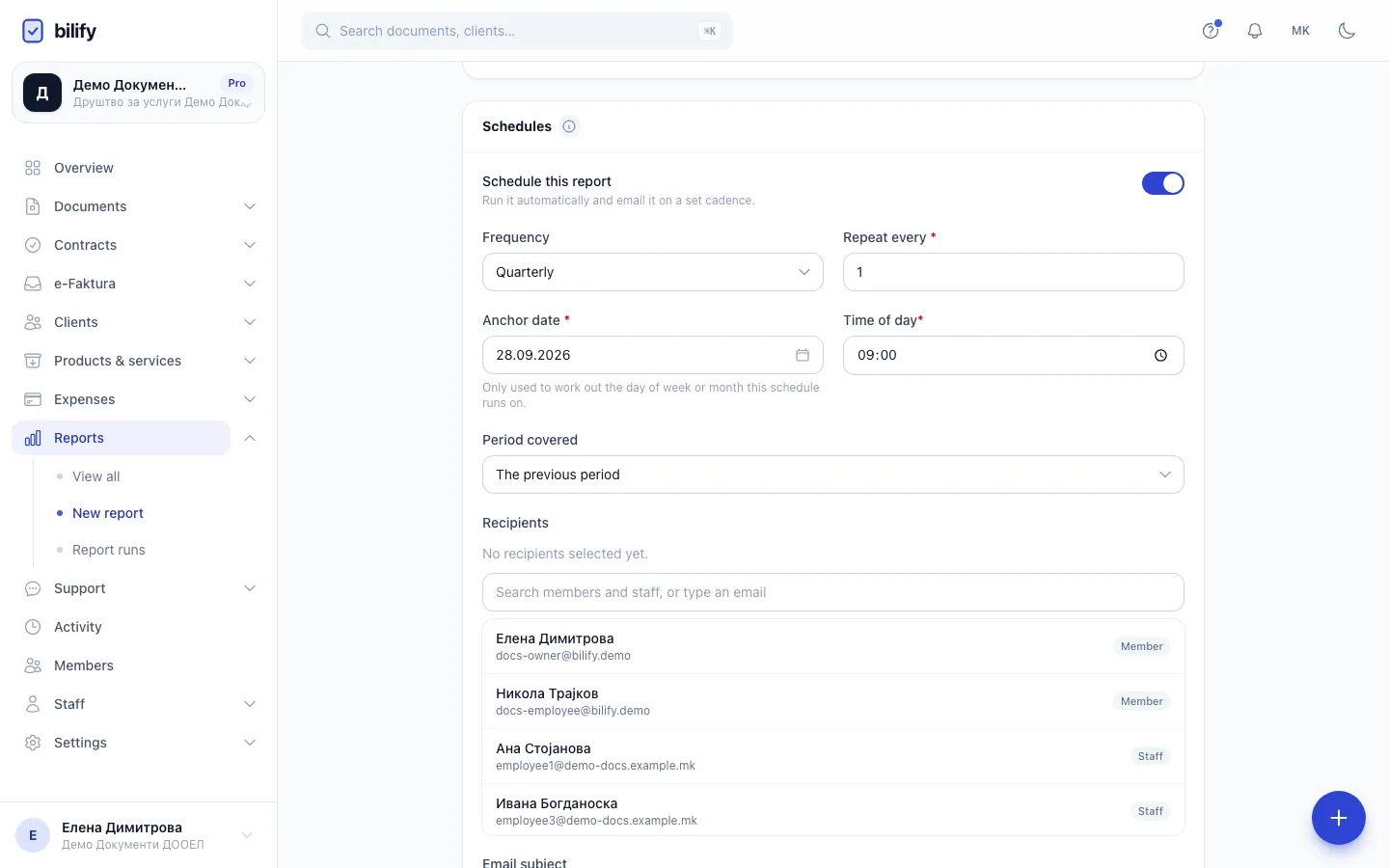Image resolution: width=1389 pixels, height=868 pixels.
Task: Select New report in sidebar
Action: [x=108, y=513]
